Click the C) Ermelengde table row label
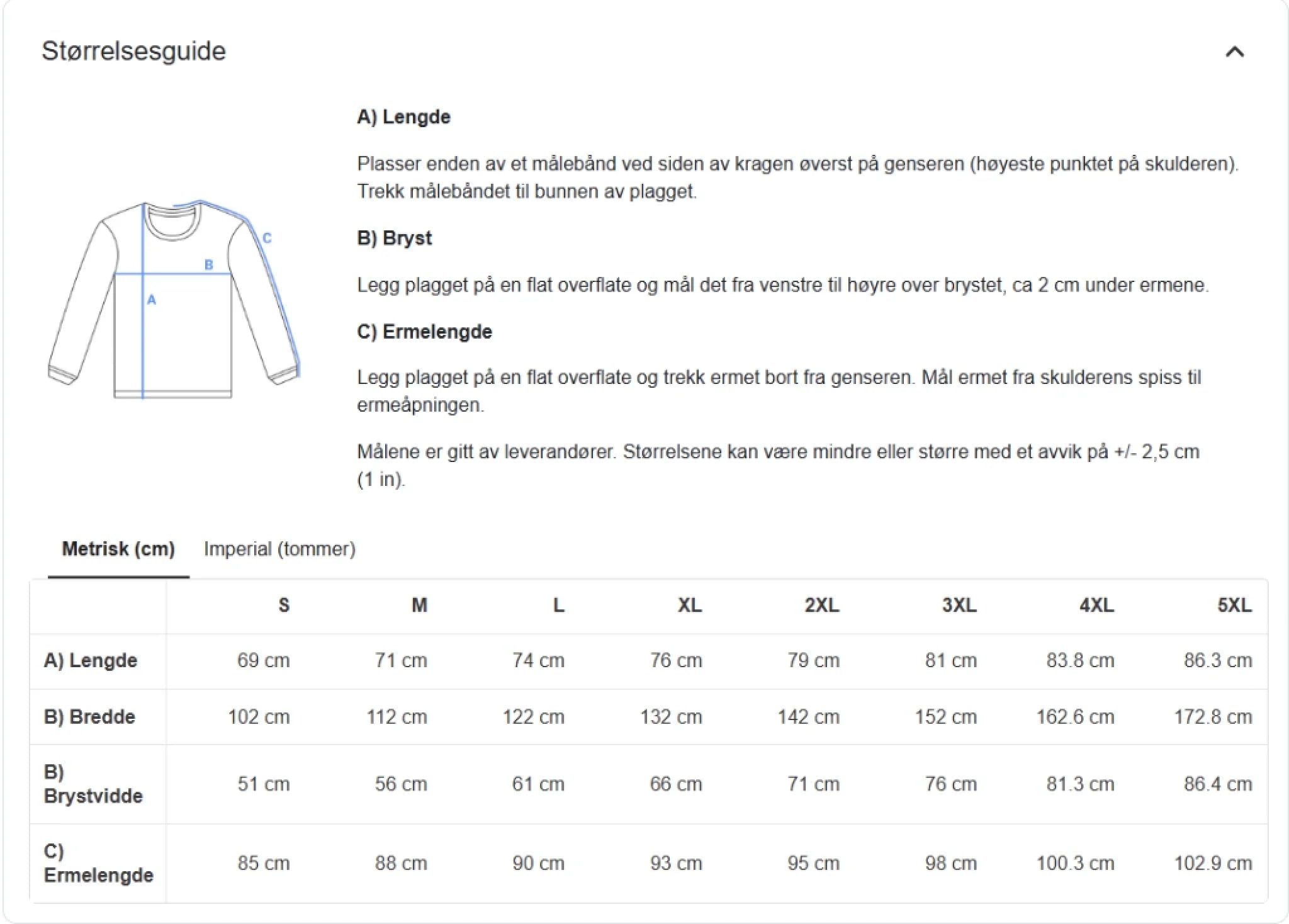1289x924 pixels. pos(98,863)
